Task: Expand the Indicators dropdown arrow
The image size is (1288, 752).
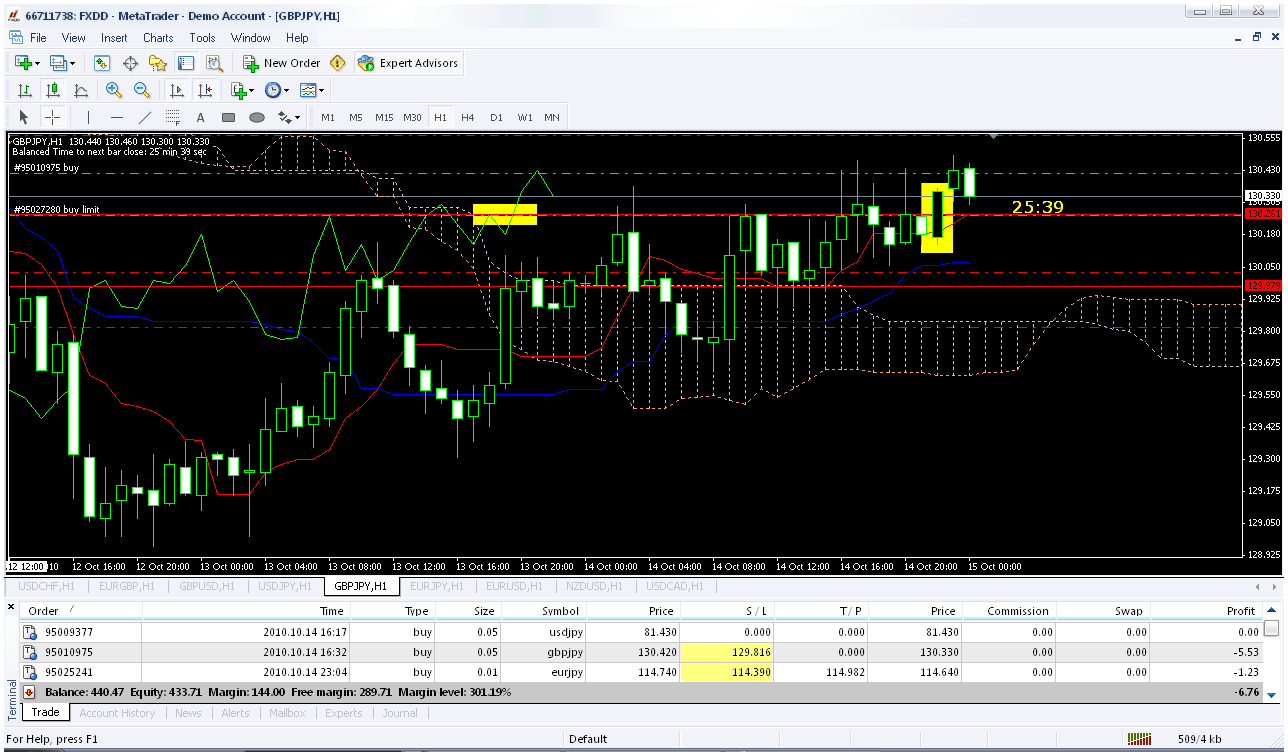Action: (251, 90)
